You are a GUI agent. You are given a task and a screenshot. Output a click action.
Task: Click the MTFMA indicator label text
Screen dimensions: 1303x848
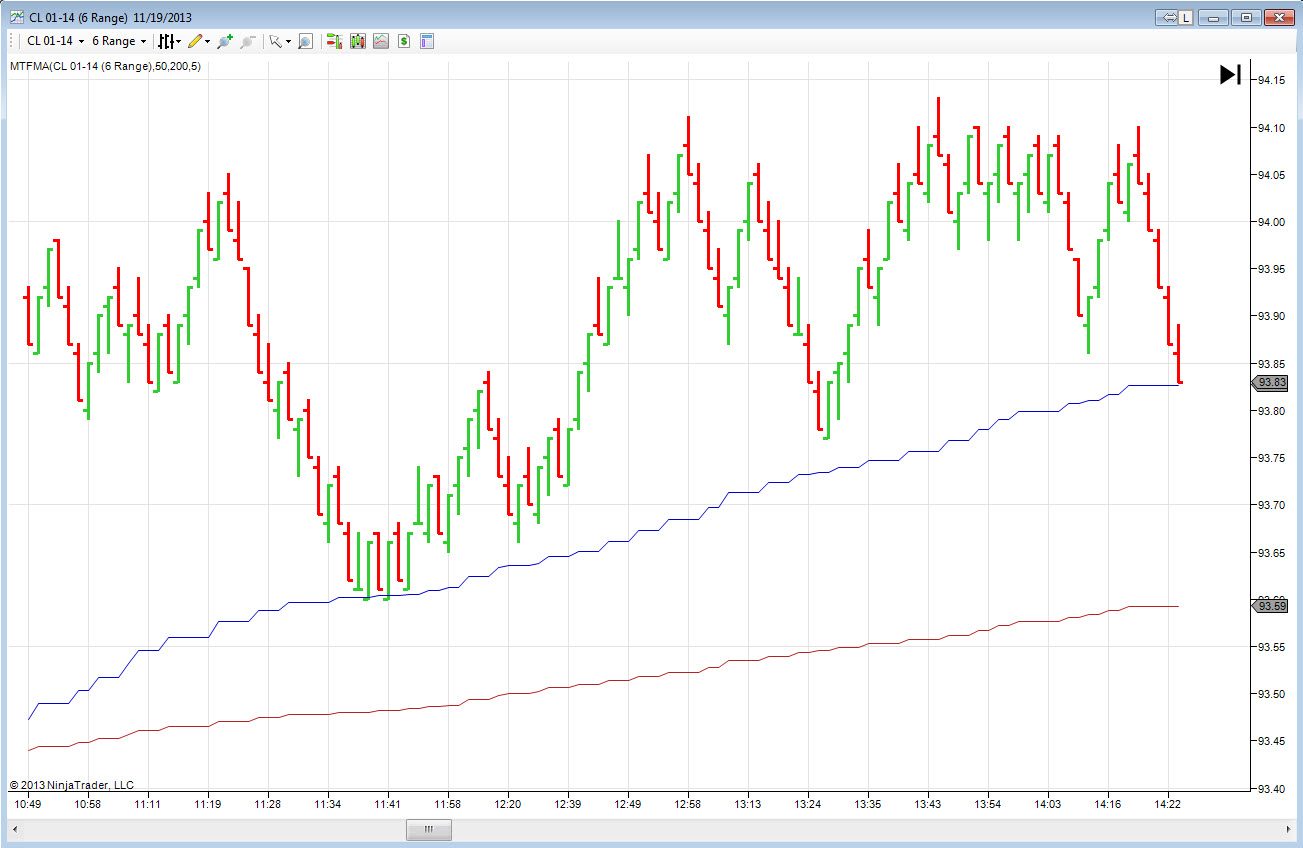click(x=105, y=66)
